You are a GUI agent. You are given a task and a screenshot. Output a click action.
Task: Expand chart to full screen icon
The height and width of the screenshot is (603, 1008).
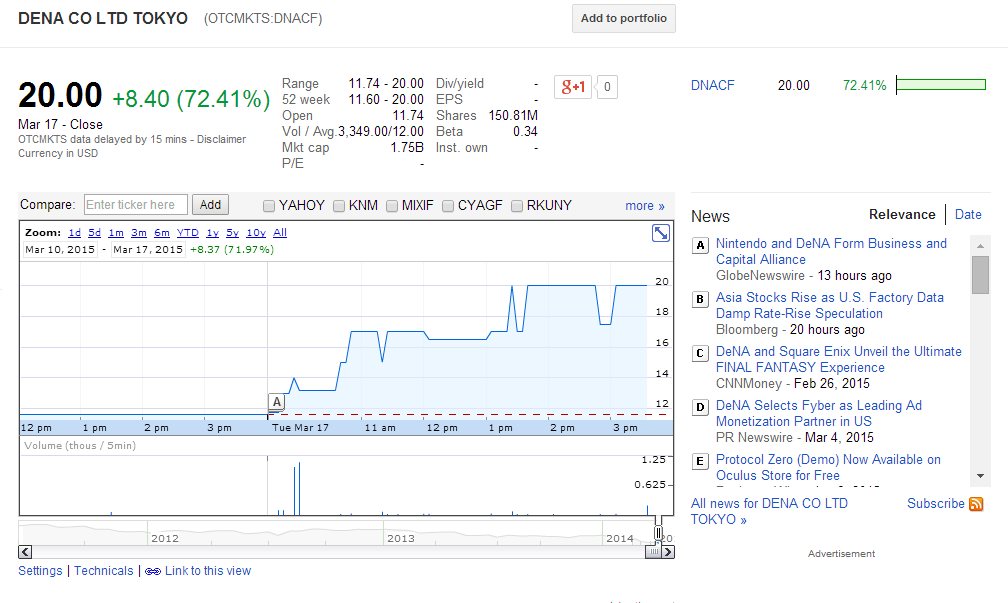coord(660,233)
